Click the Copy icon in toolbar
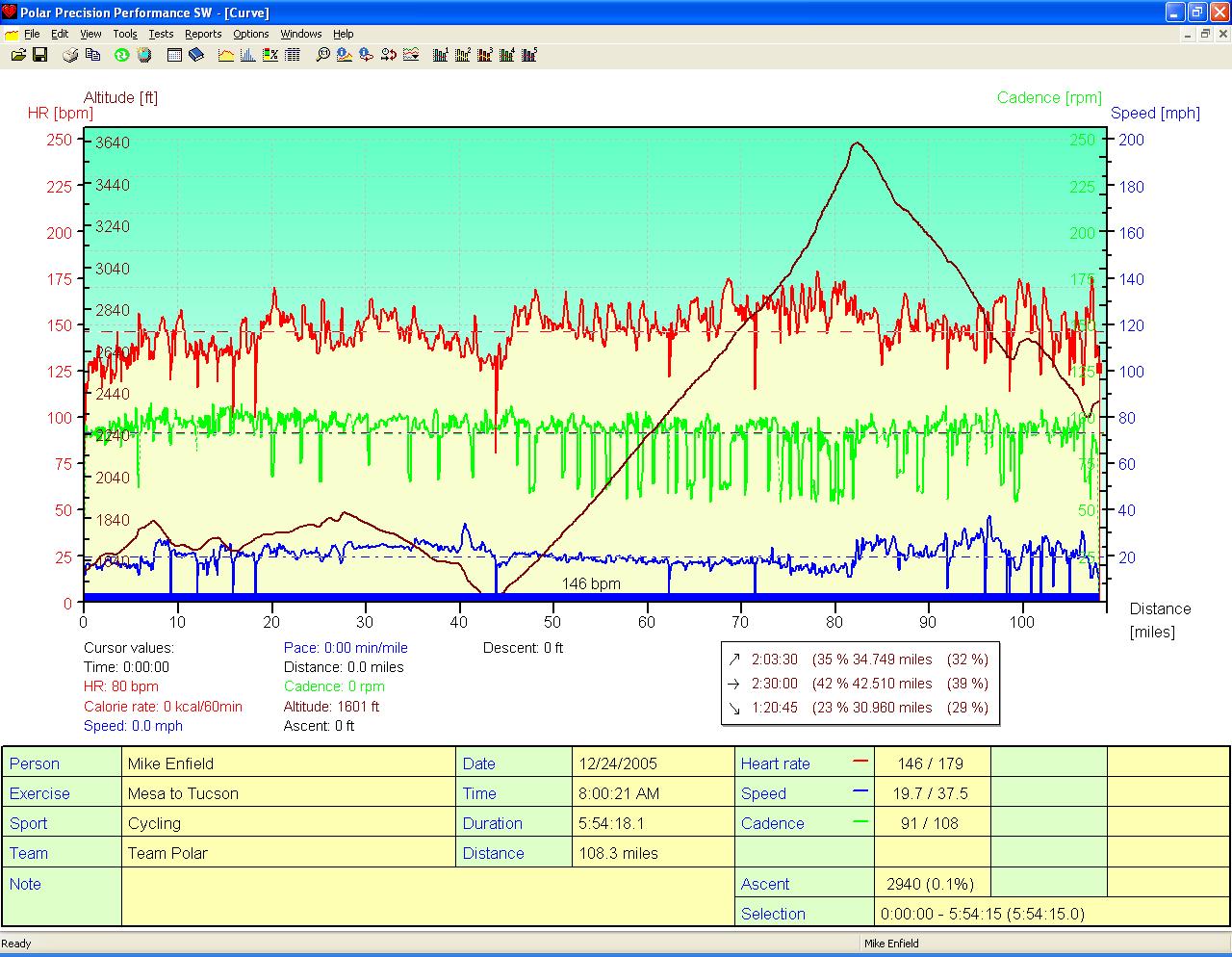1232x957 pixels. point(93,55)
